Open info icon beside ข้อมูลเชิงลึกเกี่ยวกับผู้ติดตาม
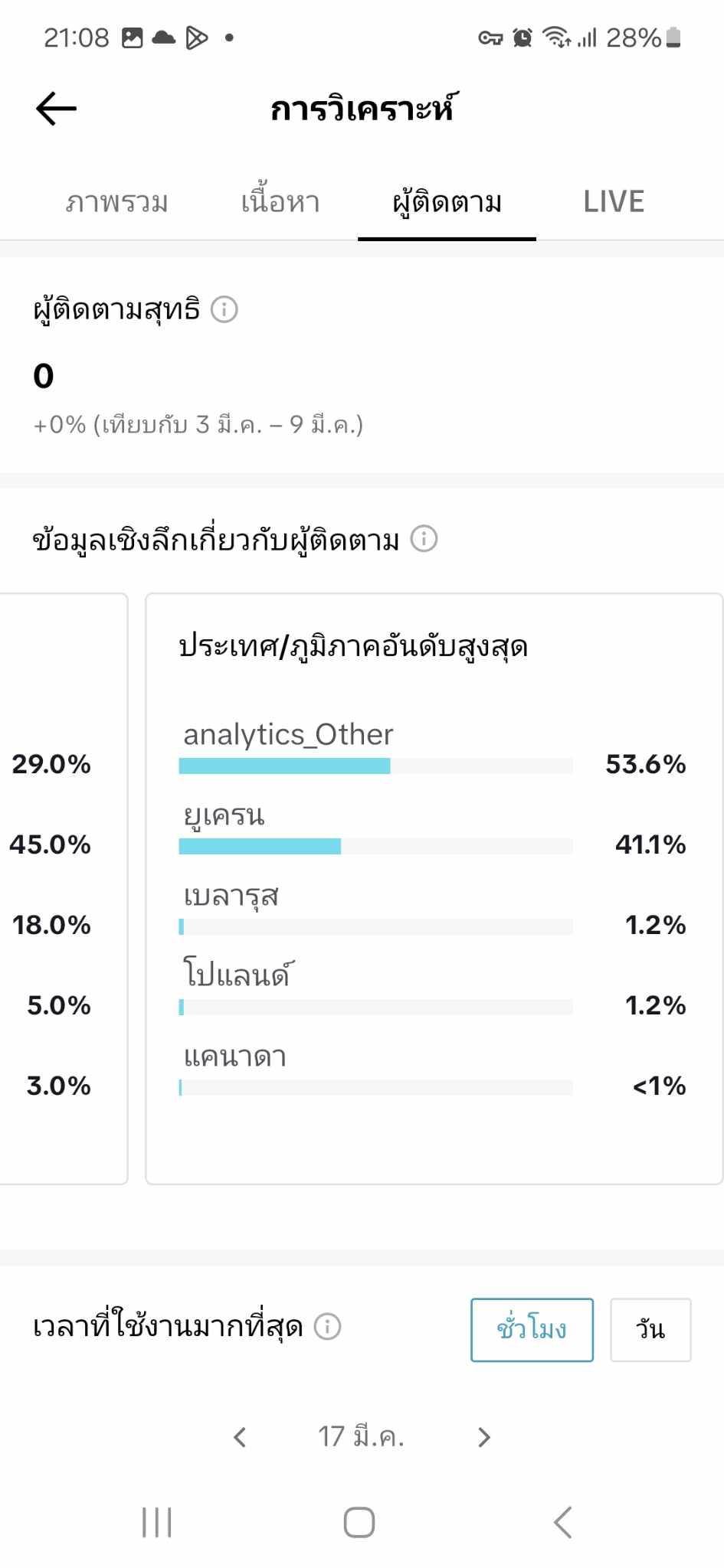The width and height of the screenshot is (724, 1568). [424, 538]
